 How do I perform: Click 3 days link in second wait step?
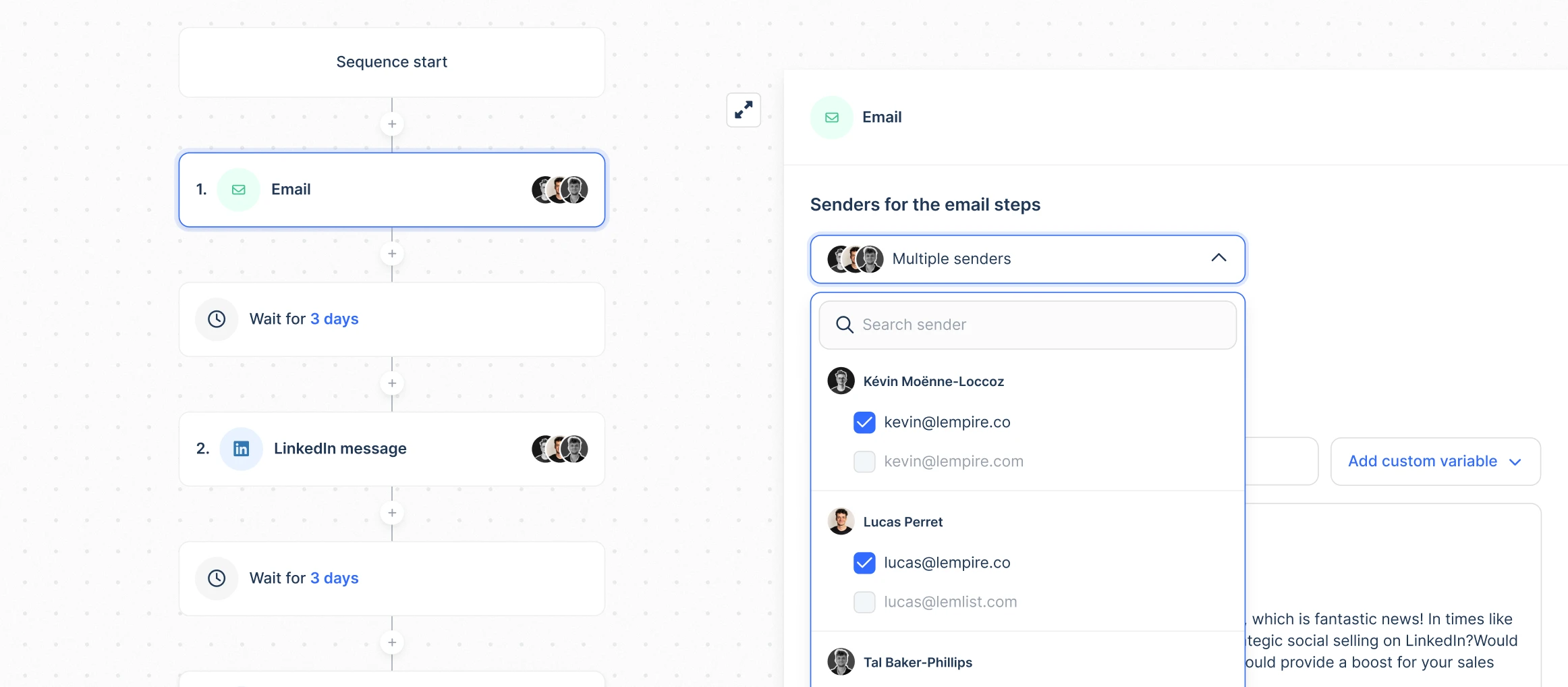(x=334, y=578)
